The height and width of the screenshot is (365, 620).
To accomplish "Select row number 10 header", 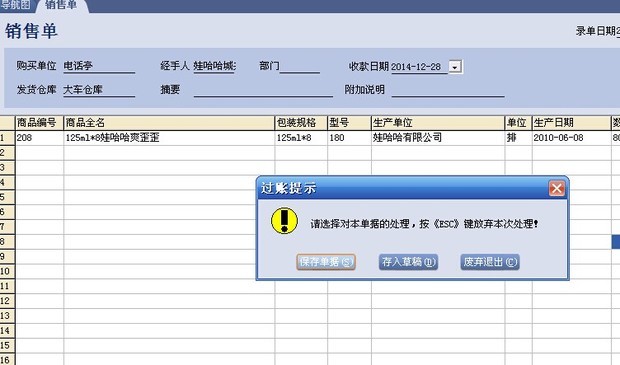I will coord(7,271).
